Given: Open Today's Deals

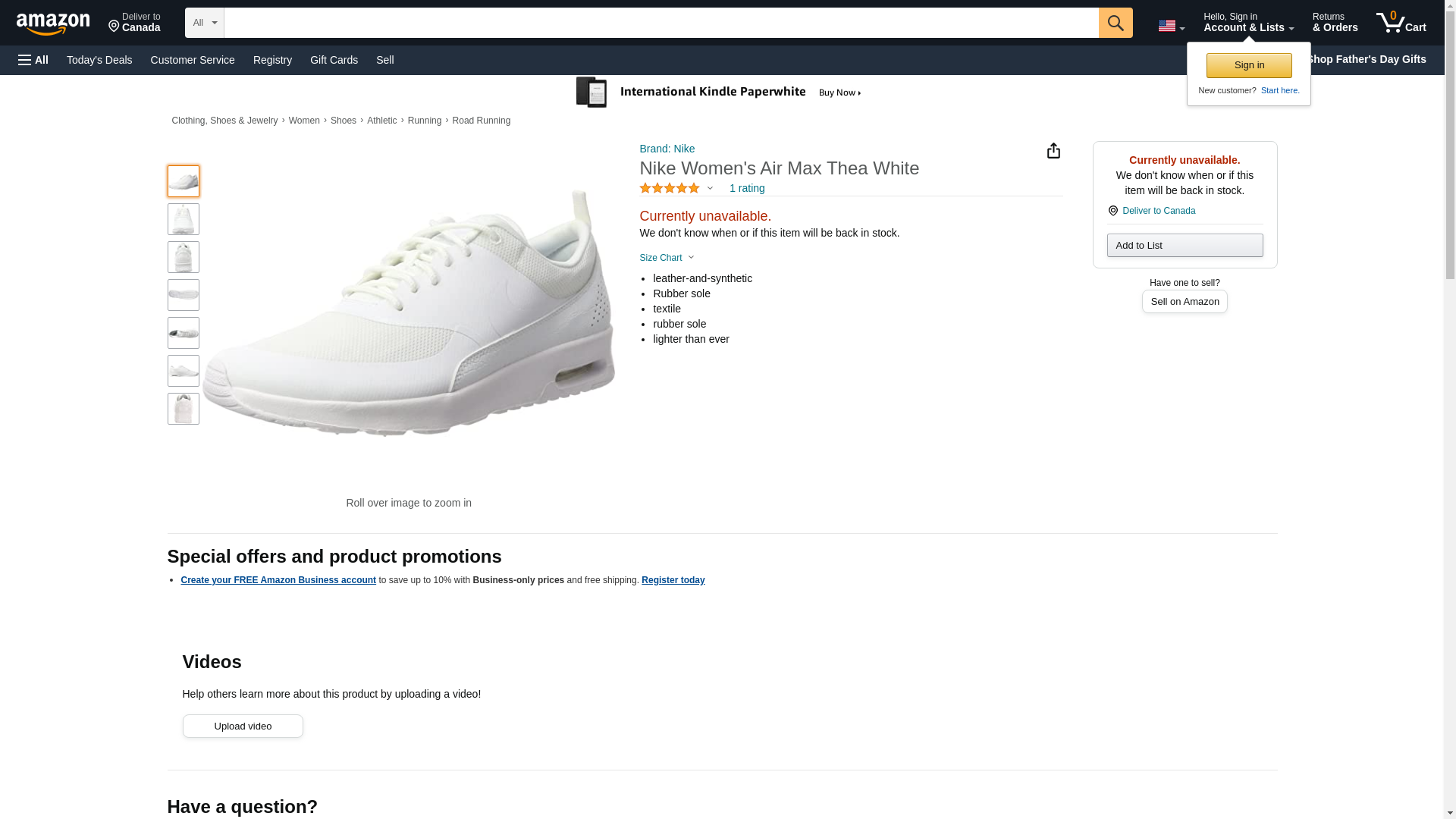Looking at the screenshot, I should [x=99, y=60].
